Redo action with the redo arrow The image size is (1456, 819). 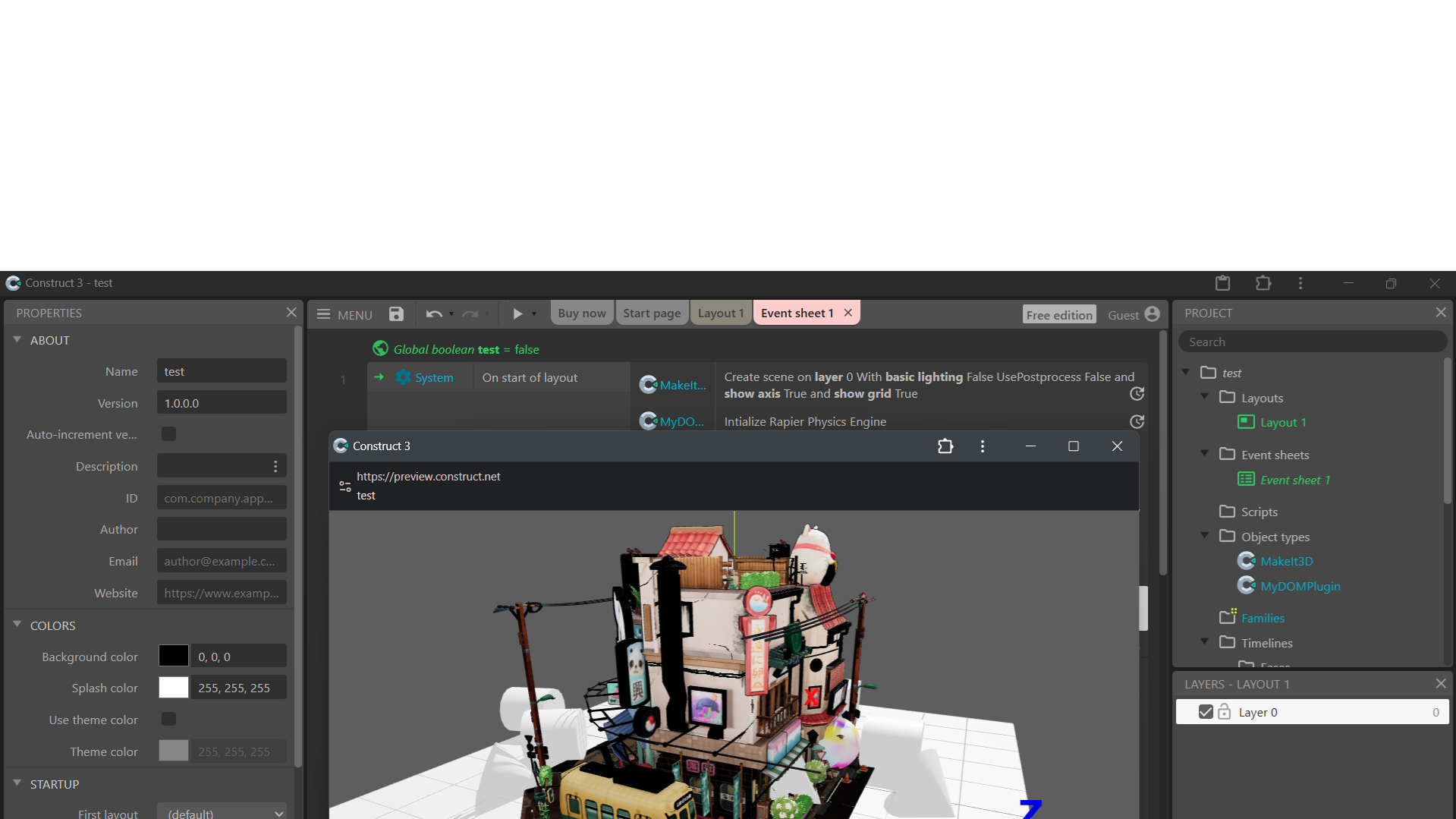pyautogui.click(x=470, y=314)
